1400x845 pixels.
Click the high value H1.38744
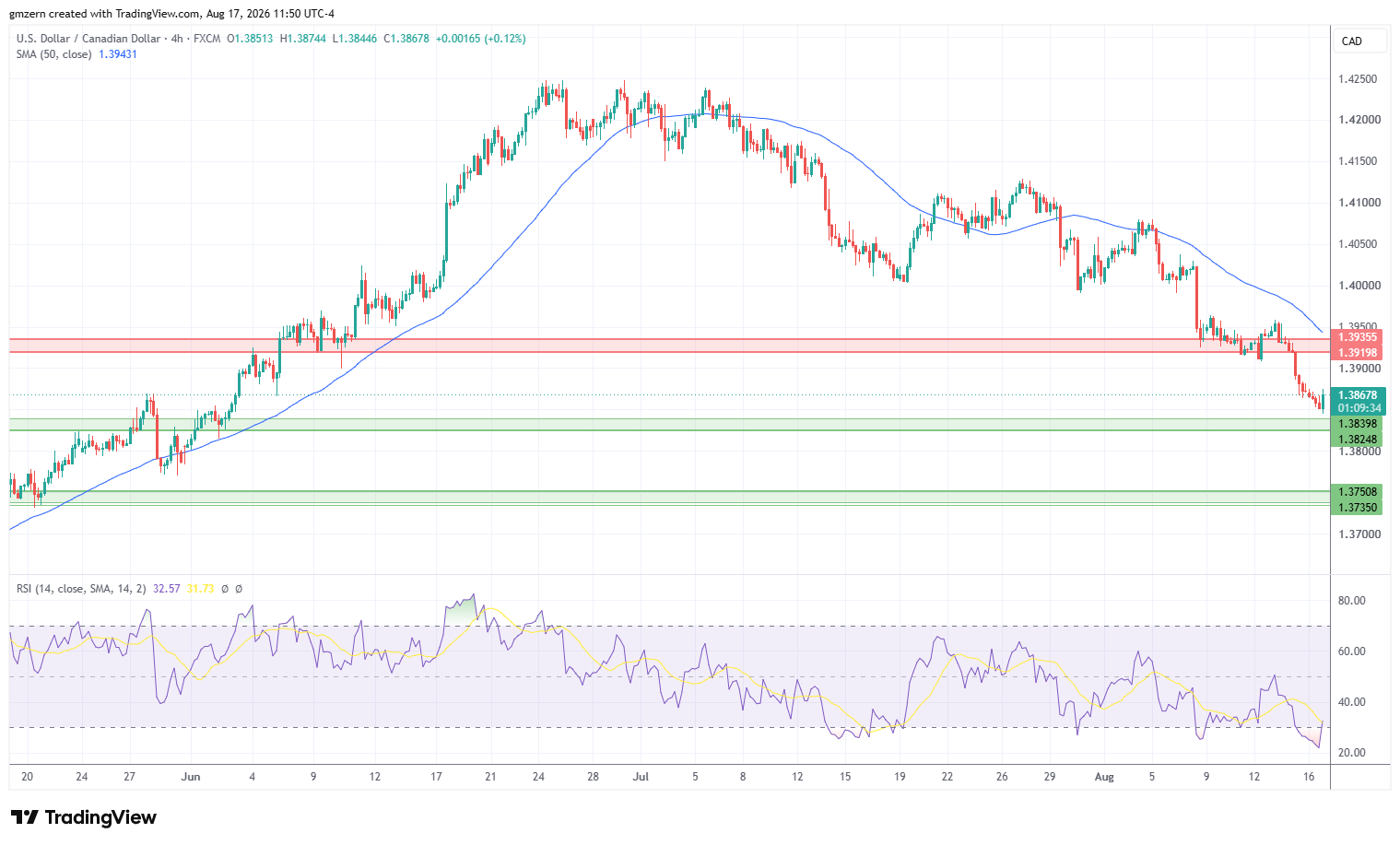point(302,39)
